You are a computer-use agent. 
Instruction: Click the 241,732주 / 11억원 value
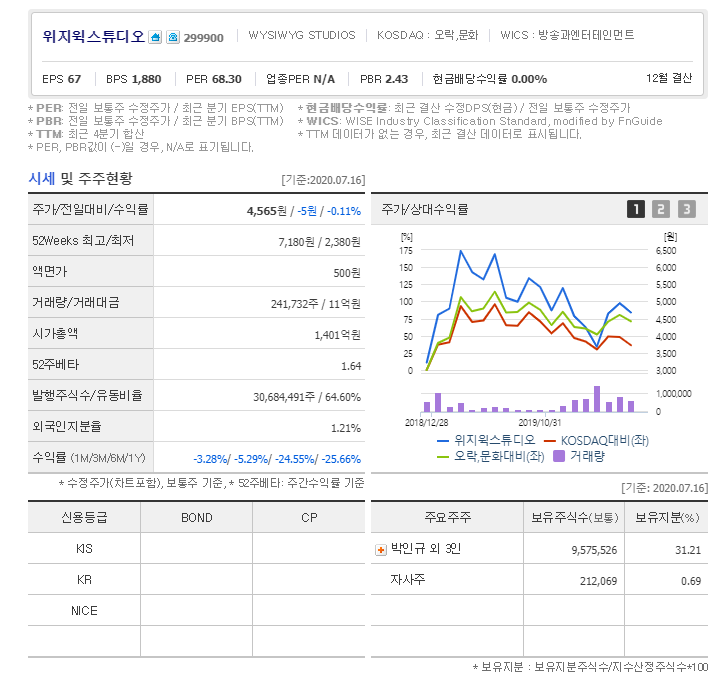point(315,304)
